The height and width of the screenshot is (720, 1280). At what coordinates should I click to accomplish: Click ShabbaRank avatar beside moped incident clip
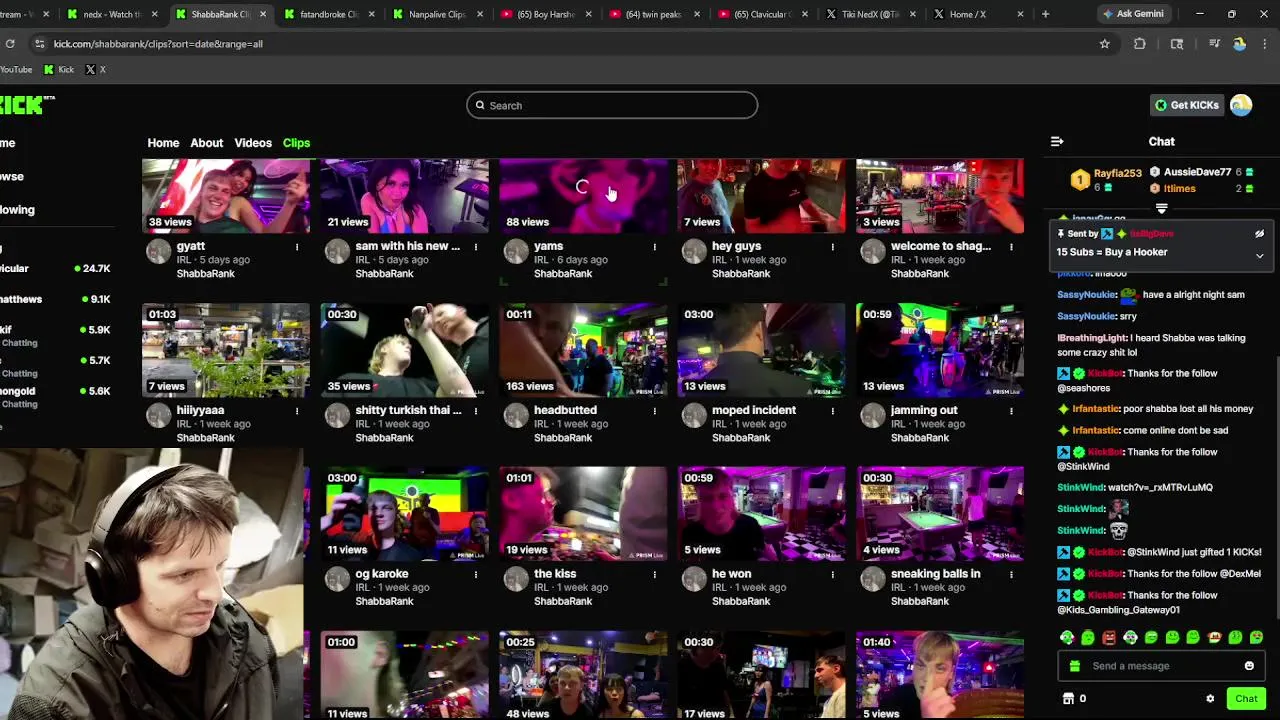point(694,415)
